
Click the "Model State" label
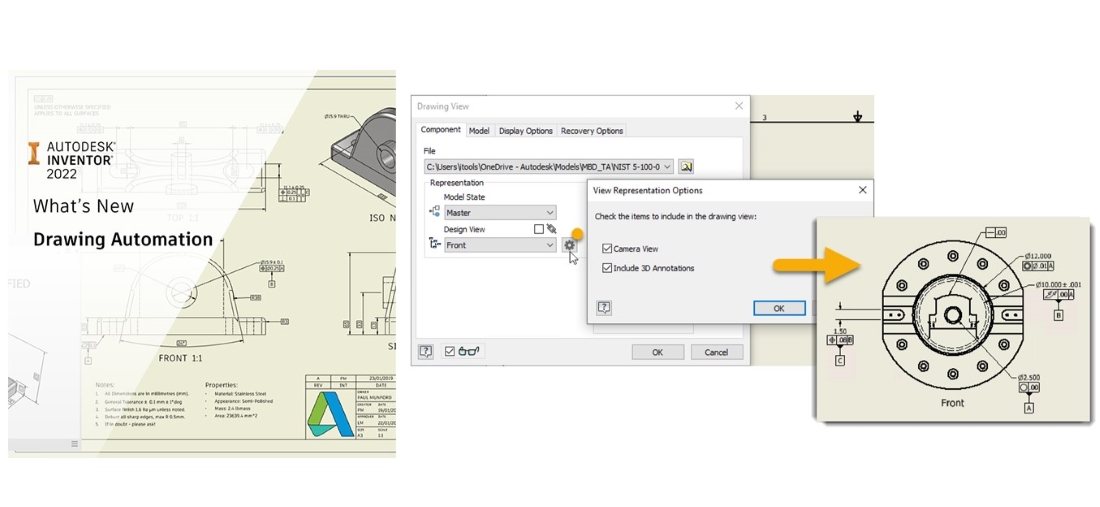pyautogui.click(x=464, y=197)
